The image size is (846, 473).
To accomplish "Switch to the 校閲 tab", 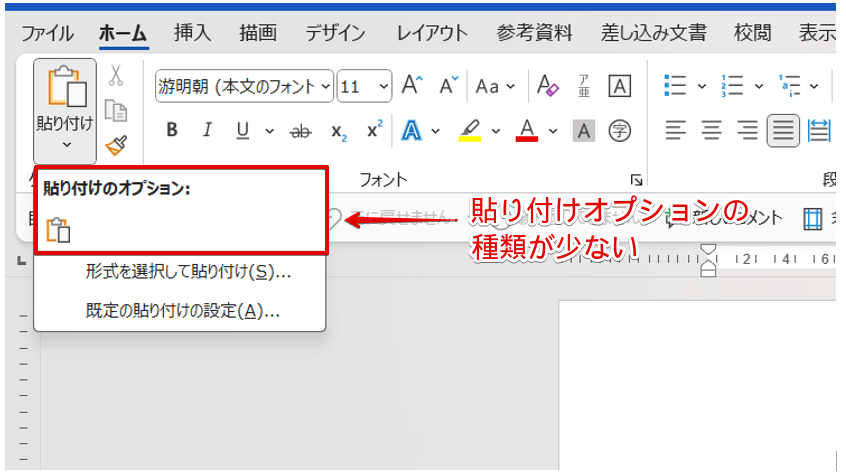I will click(x=752, y=33).
